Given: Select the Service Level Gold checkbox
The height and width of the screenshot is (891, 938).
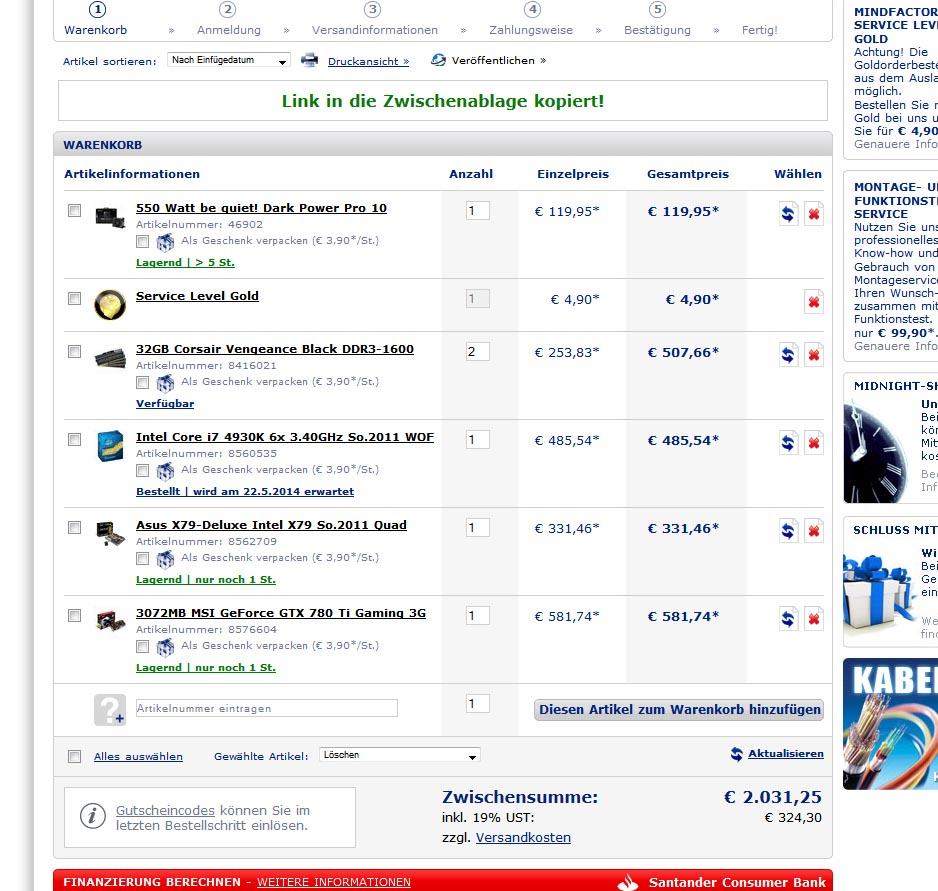Looking at the screenshot, I should click(x=74, y=298).
